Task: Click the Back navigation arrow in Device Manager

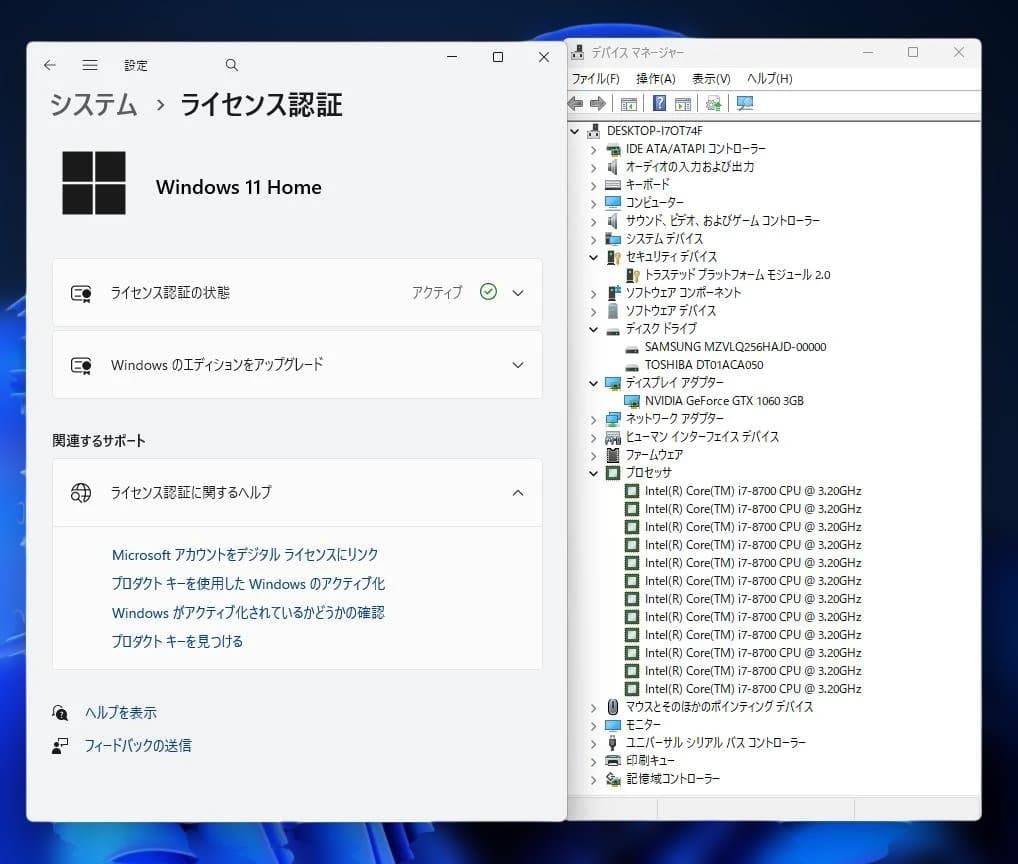Action: tap(573, 103)
